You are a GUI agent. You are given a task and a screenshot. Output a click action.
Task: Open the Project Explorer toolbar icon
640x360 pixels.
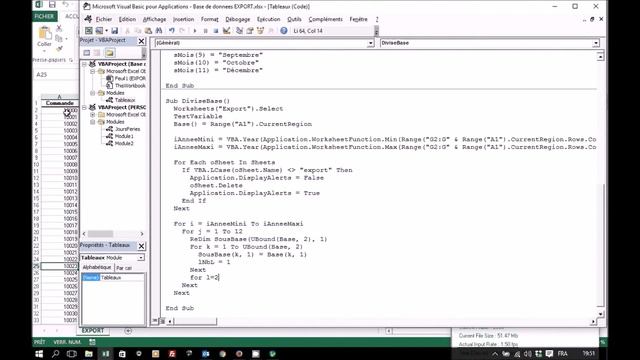click(240, 31)
